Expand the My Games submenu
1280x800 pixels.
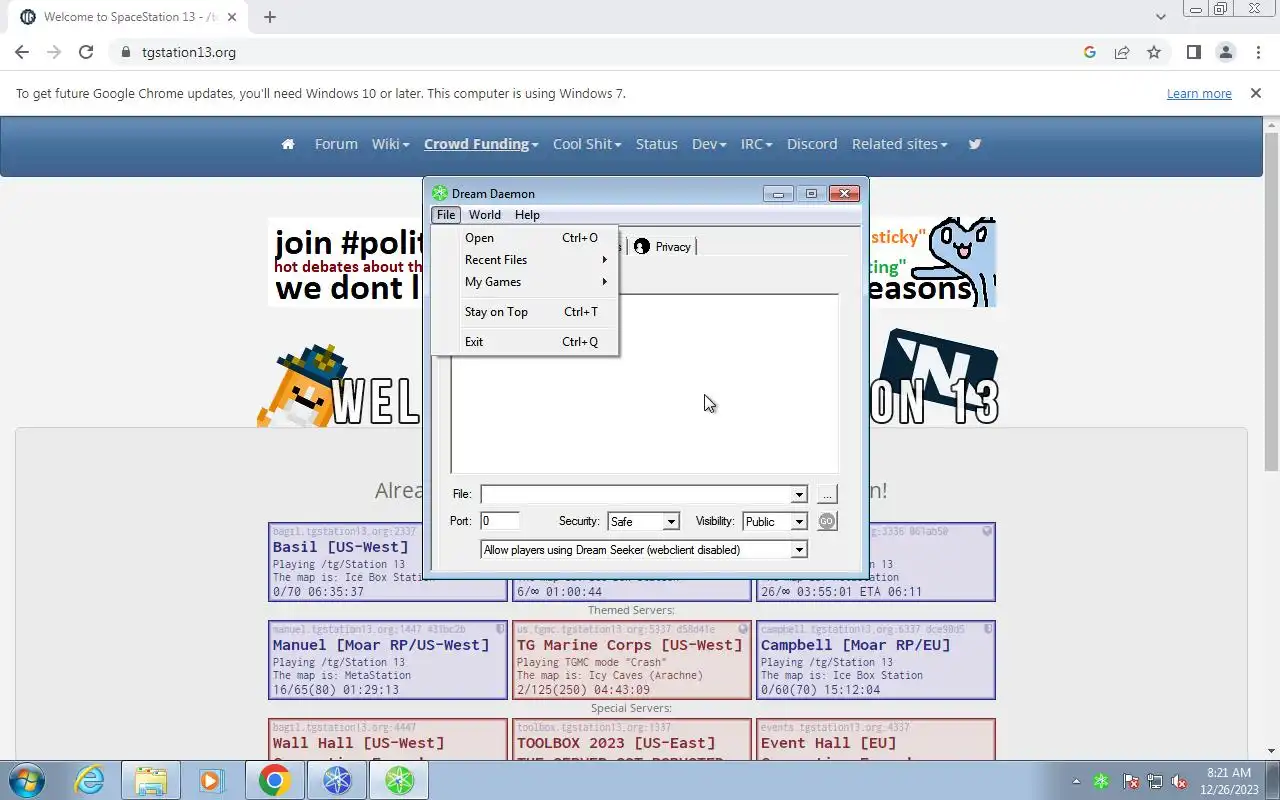pos(525,282)
